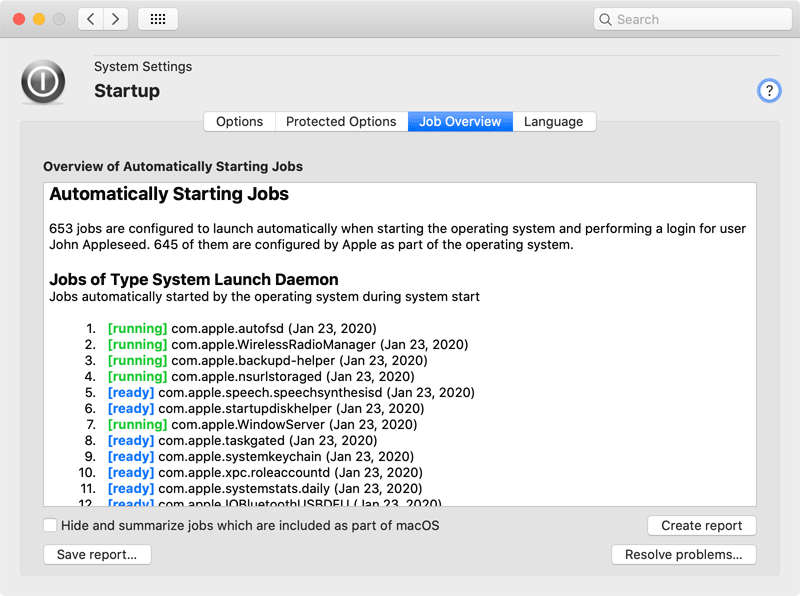Go back with the left arrow button

(x=91, y=19)
